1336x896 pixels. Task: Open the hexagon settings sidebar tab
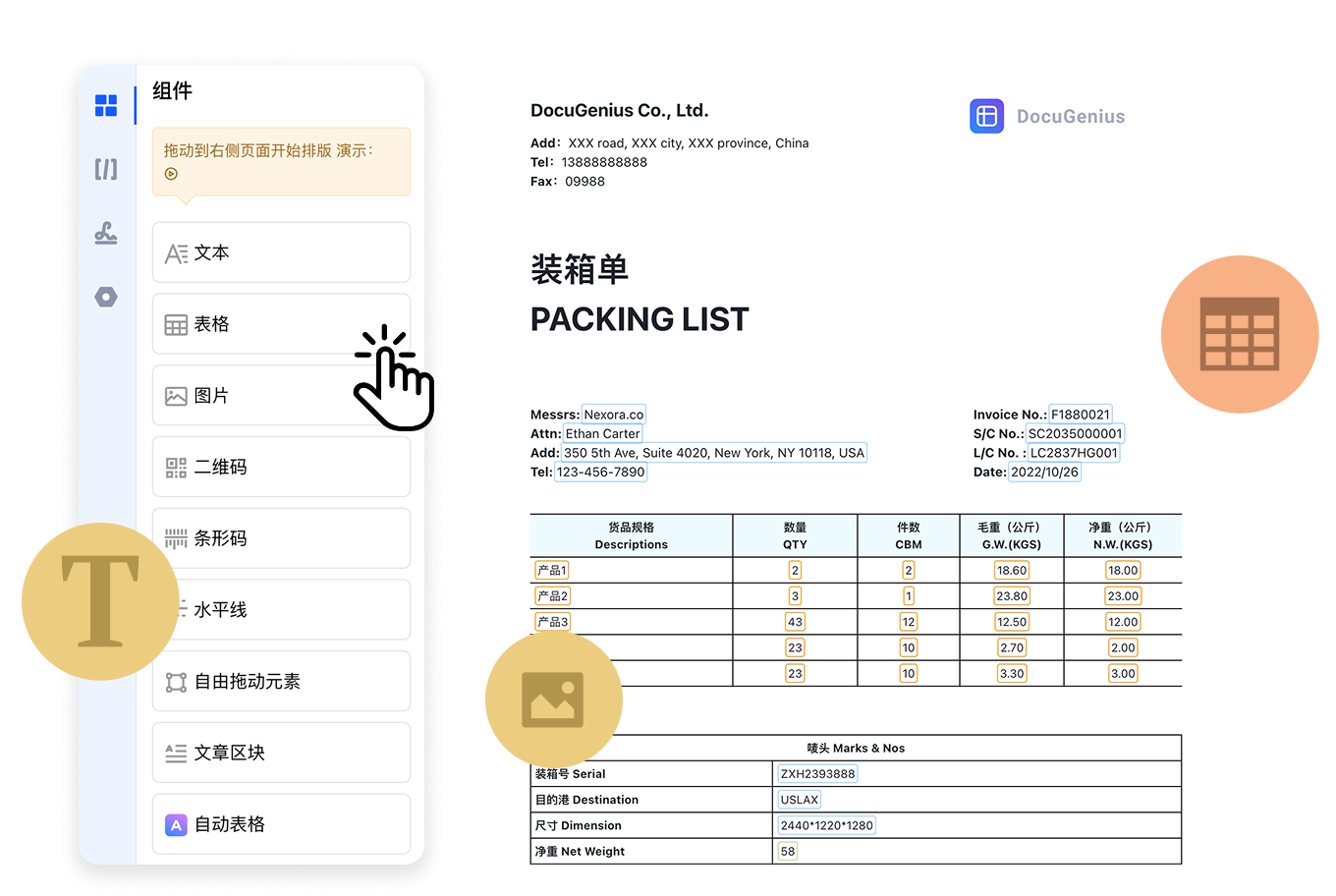(x=106, y=297)
